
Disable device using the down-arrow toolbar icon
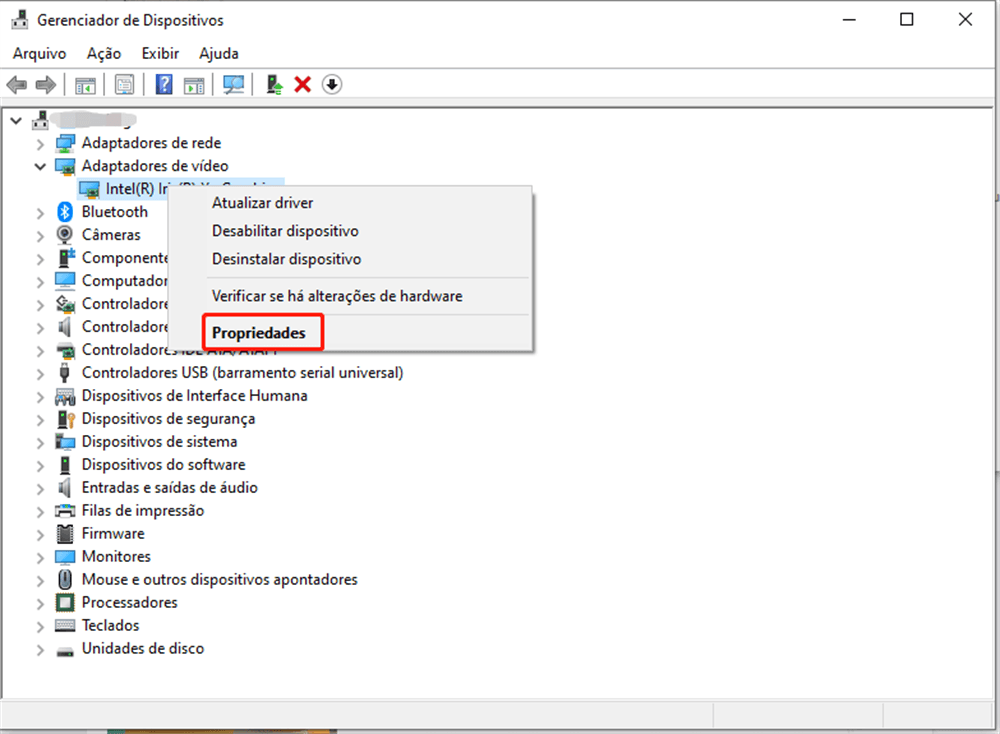pos(331,84)
